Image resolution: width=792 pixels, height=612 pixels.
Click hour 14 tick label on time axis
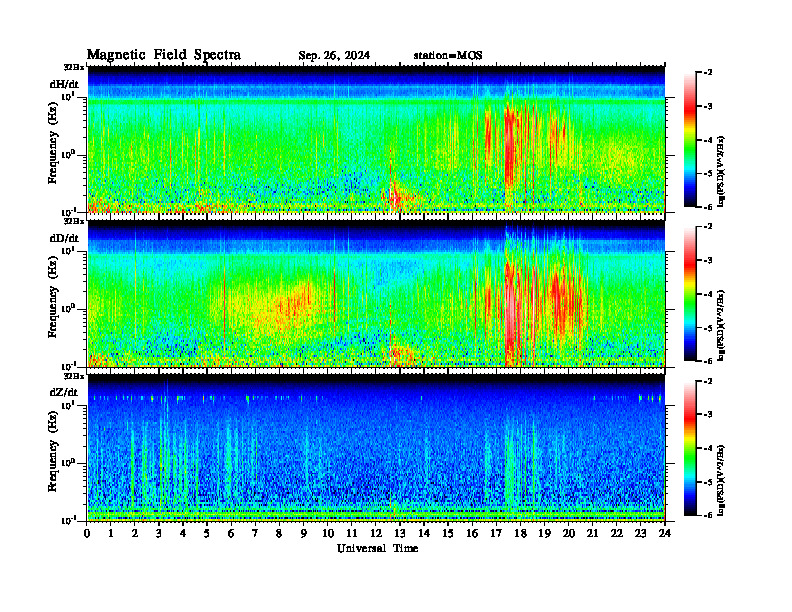(x=424, y=533)
